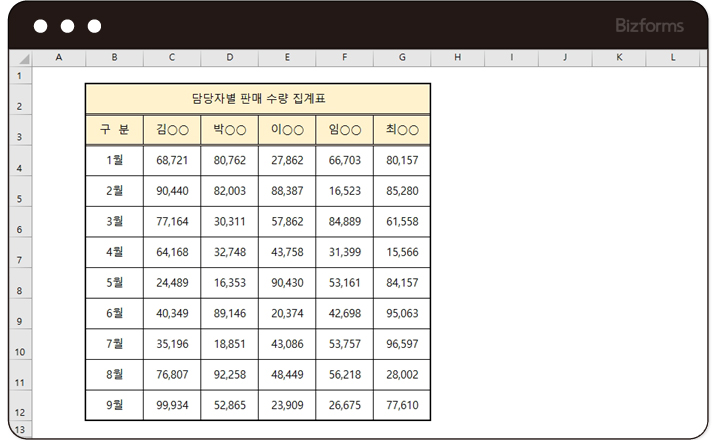Image resolution: width=715 pixels, height=440 pixels.
Task: Click the cell with value 68,721
Action: 172,160
